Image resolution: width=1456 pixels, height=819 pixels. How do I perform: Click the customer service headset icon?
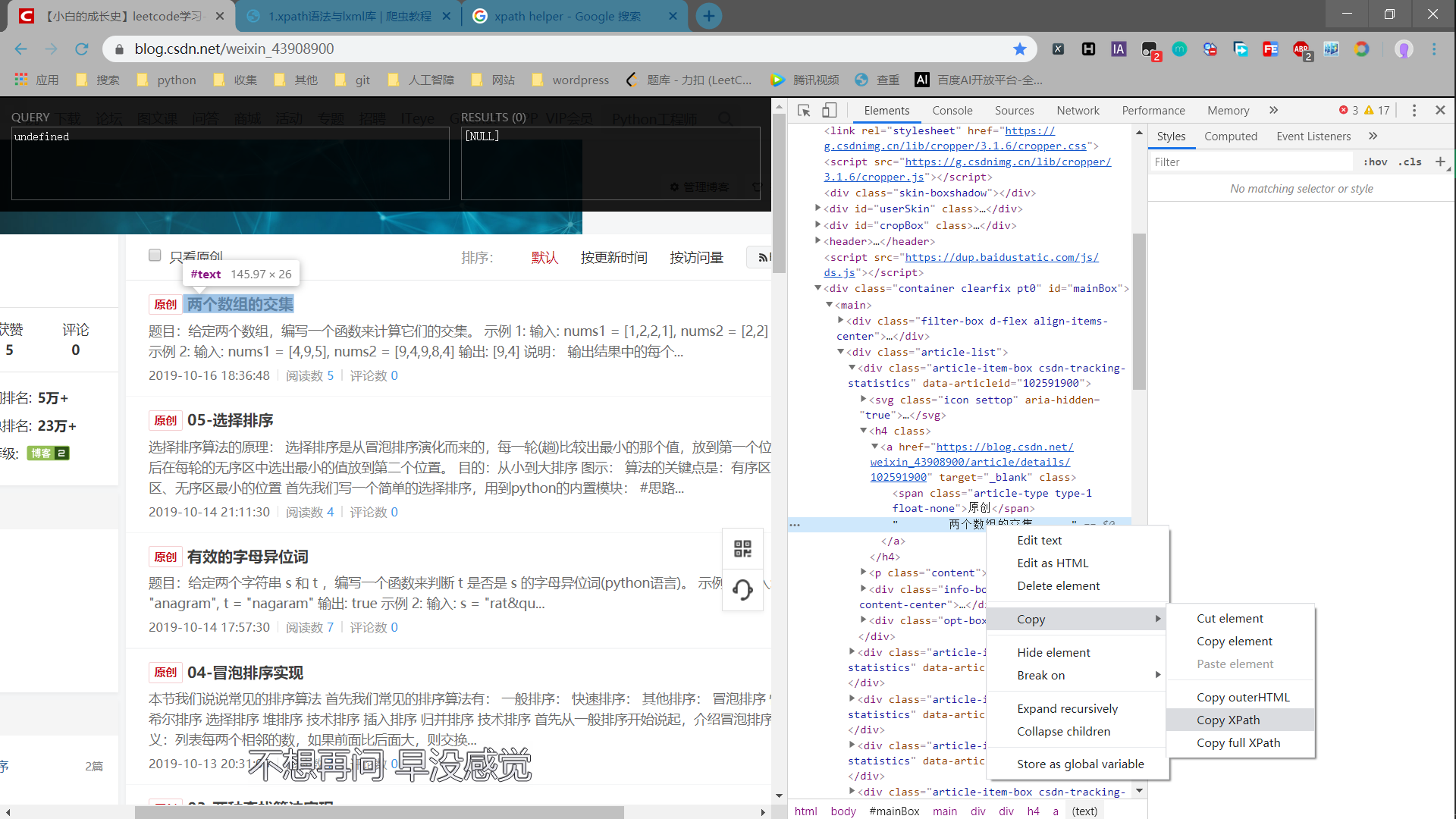(742, 590)
